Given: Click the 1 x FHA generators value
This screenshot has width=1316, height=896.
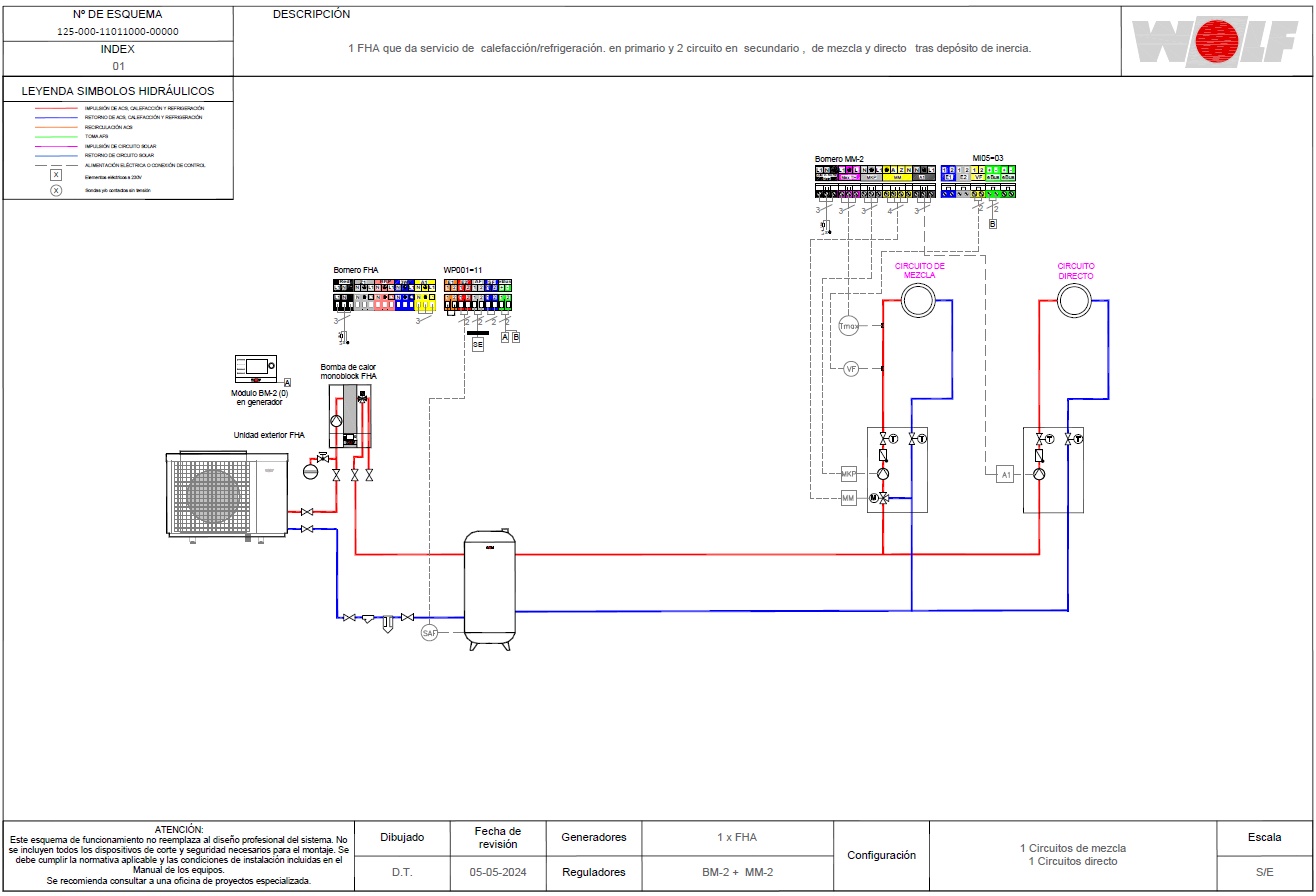Looking at the screenshot, I should click(737, 837).
